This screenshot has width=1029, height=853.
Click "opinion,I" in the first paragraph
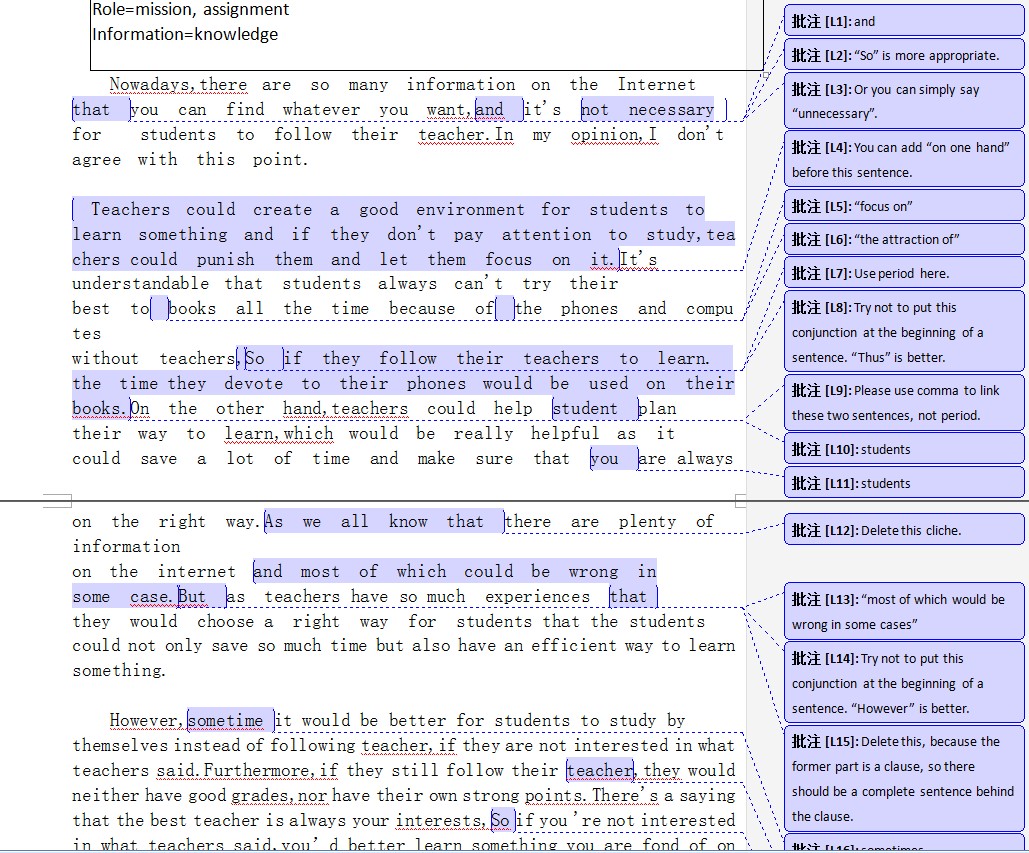click(614, 135)
